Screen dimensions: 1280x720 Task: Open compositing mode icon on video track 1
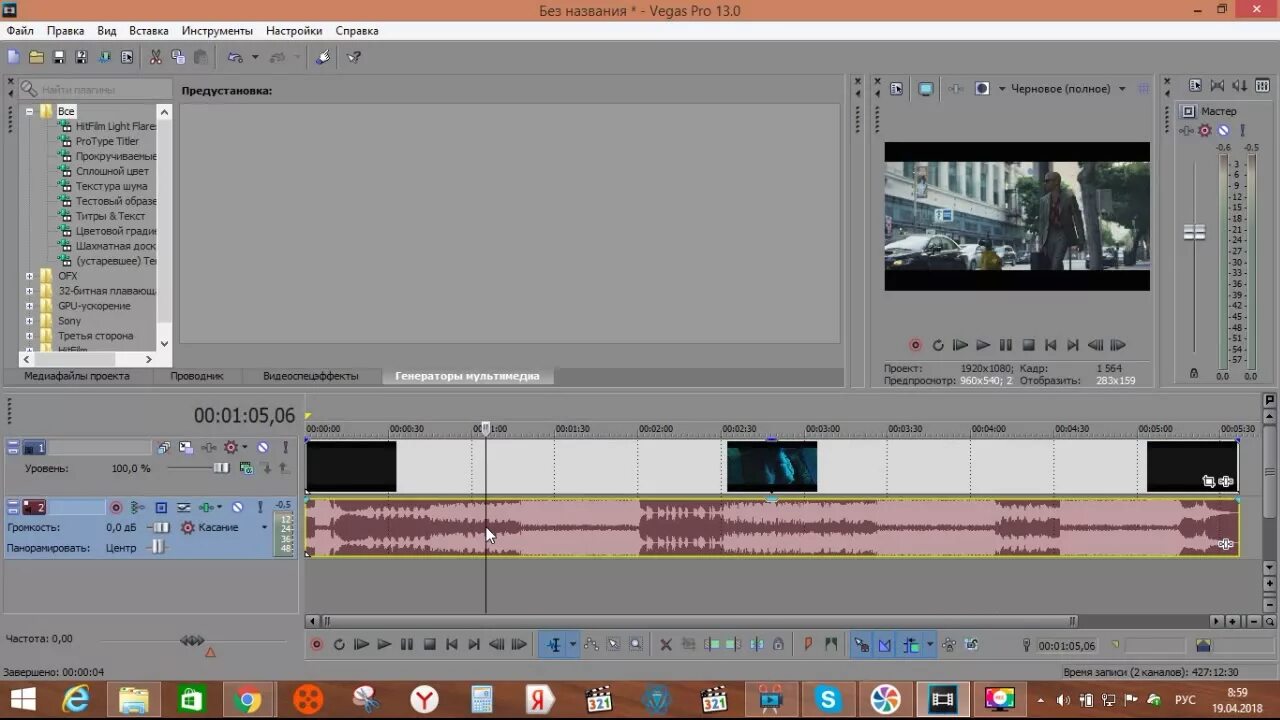pyautogui.click(x=245, y=469)
